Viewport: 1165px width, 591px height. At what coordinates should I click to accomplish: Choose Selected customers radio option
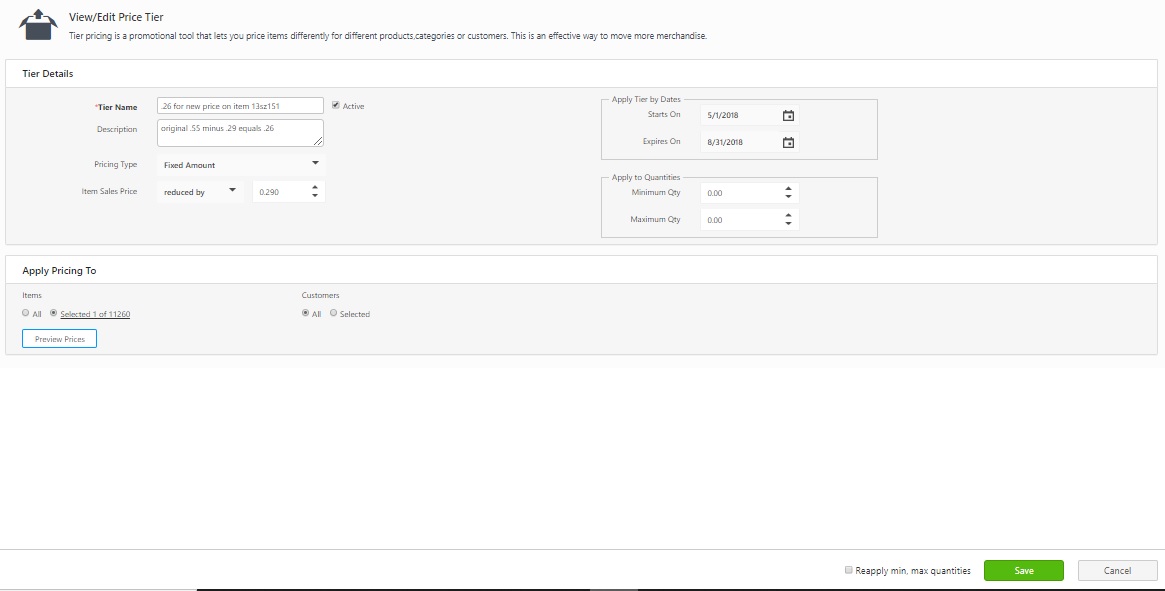pyautogui.click(x=334, y=313)
